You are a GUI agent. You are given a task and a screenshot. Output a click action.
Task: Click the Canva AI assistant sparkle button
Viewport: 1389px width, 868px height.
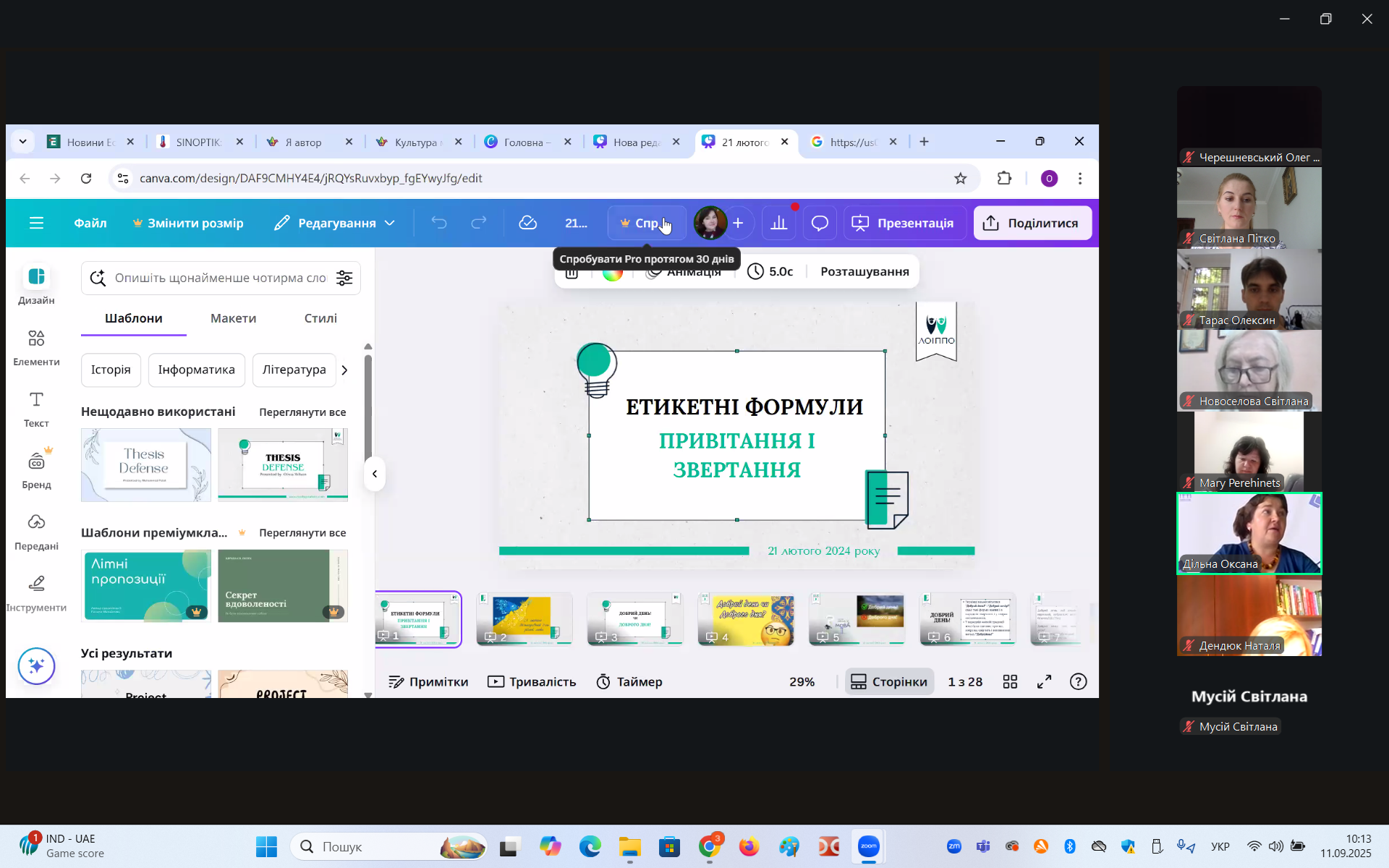pos(36,665)
